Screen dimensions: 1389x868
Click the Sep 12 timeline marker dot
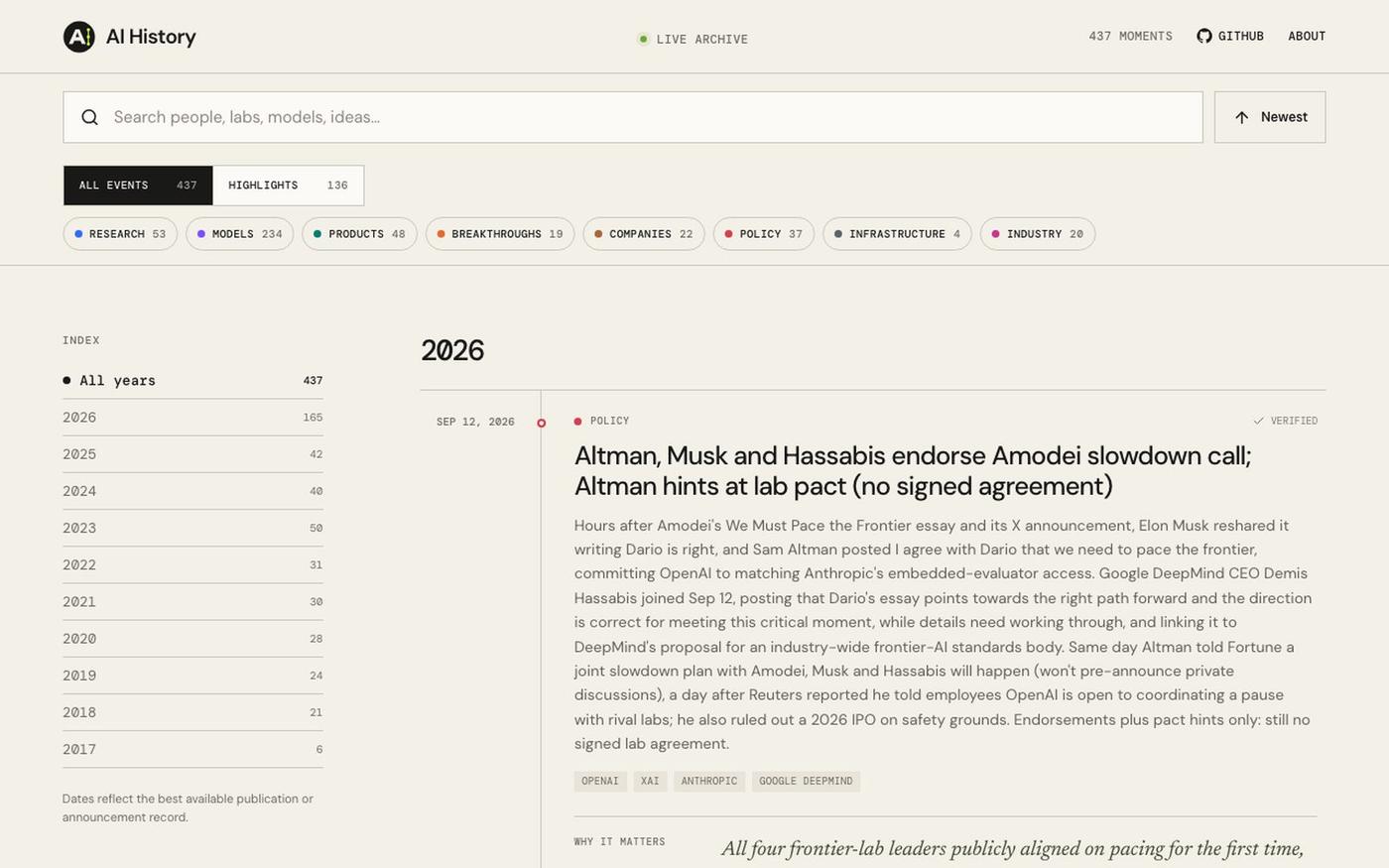pos(541,423)
